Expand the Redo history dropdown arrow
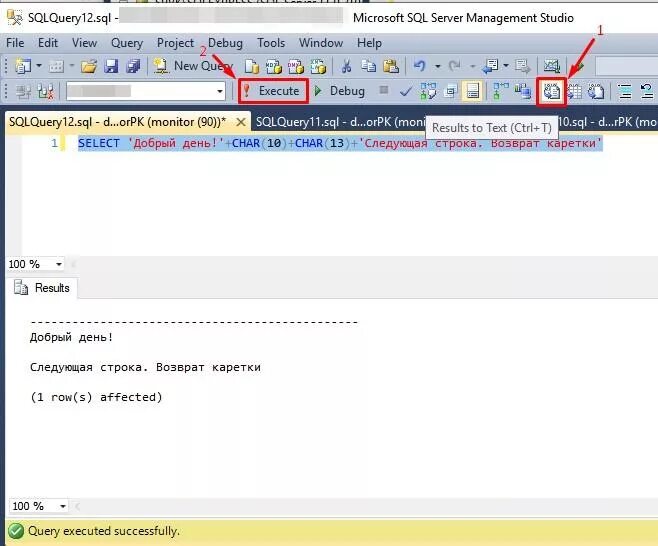 pos(473,66)
